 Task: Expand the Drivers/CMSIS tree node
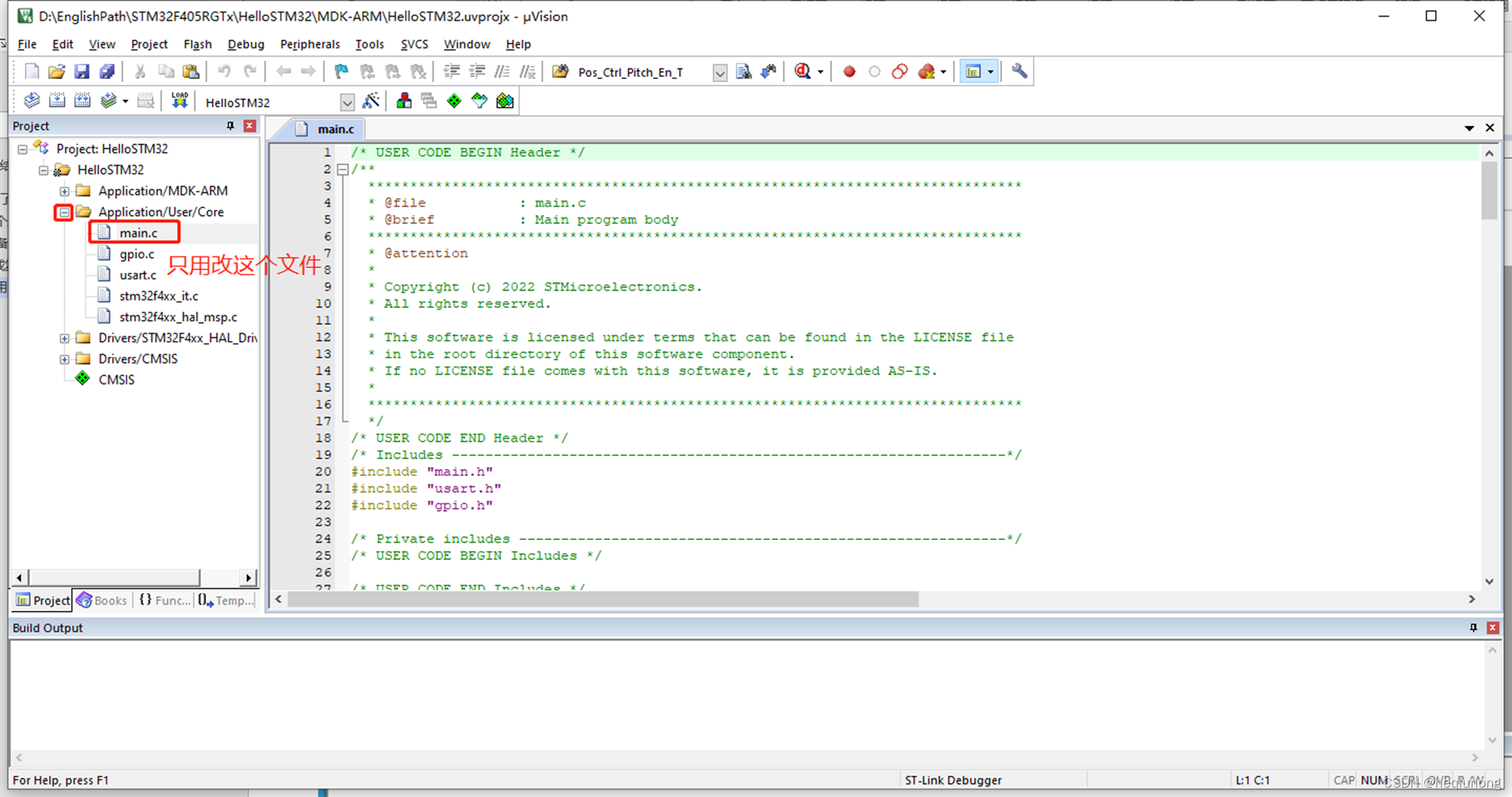click(64, 358)
